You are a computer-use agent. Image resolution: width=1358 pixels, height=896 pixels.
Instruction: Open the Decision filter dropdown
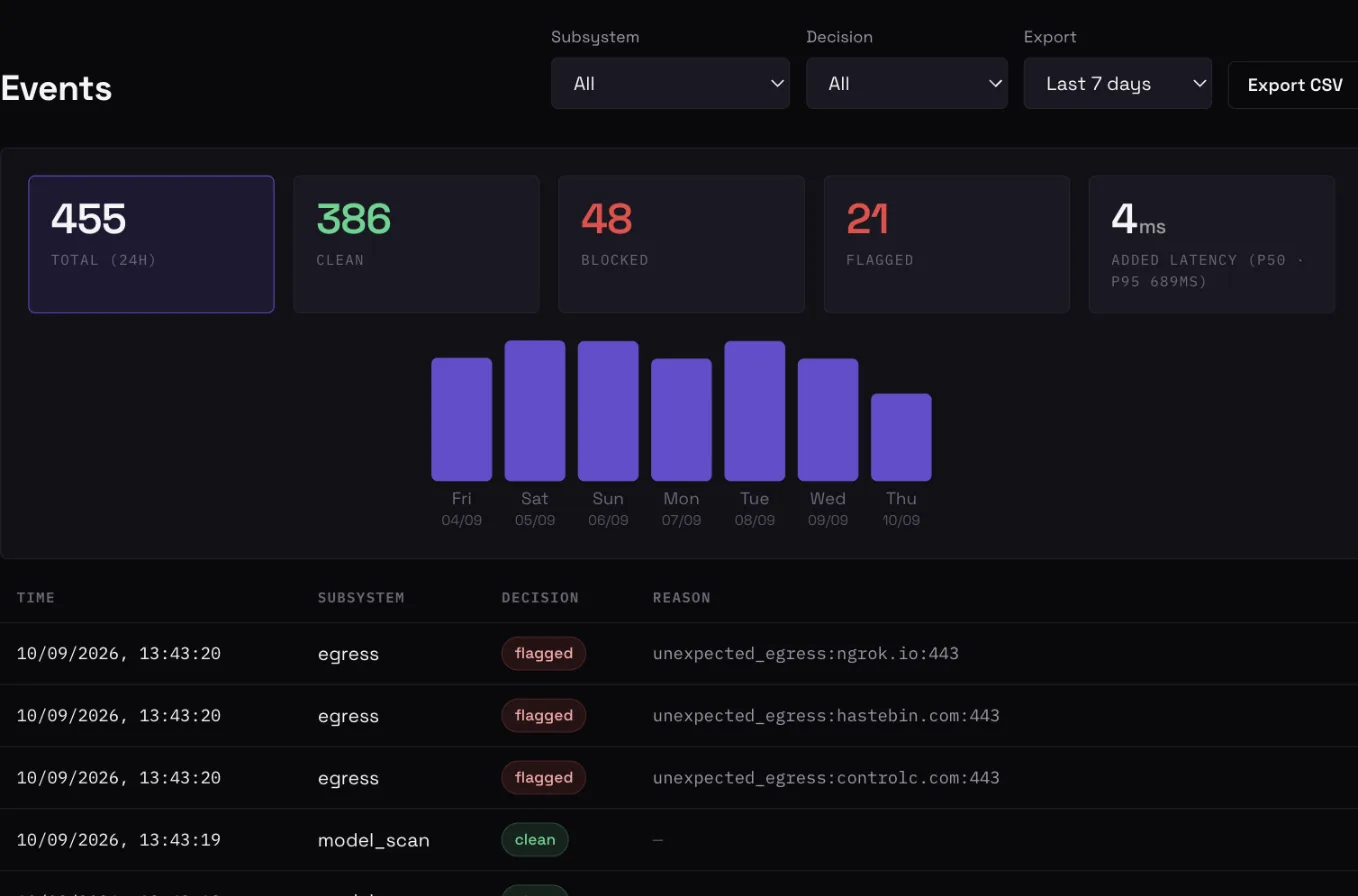(907, 83)
